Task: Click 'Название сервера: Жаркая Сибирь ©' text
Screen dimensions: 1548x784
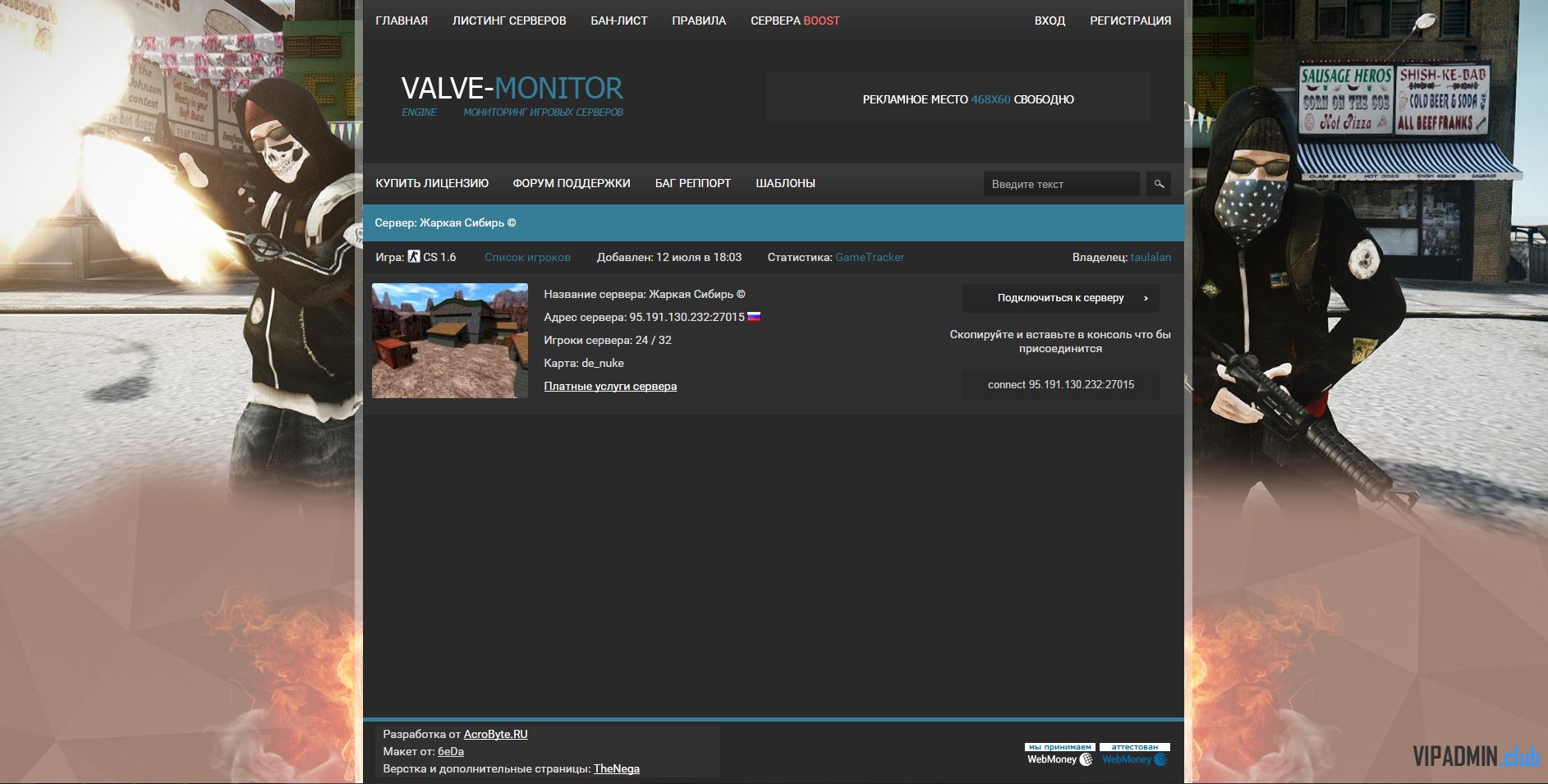Action: [645, 294]
